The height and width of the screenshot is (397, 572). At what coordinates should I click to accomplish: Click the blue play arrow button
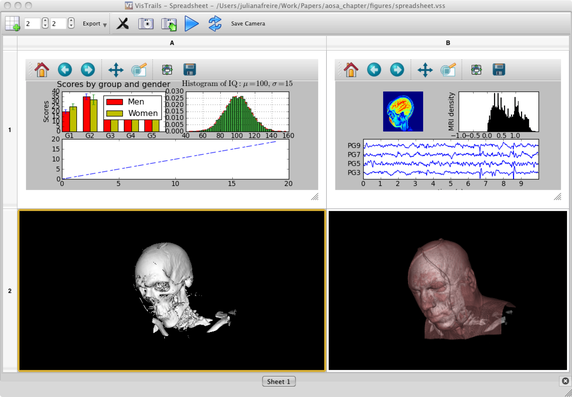tap(191, 24)
